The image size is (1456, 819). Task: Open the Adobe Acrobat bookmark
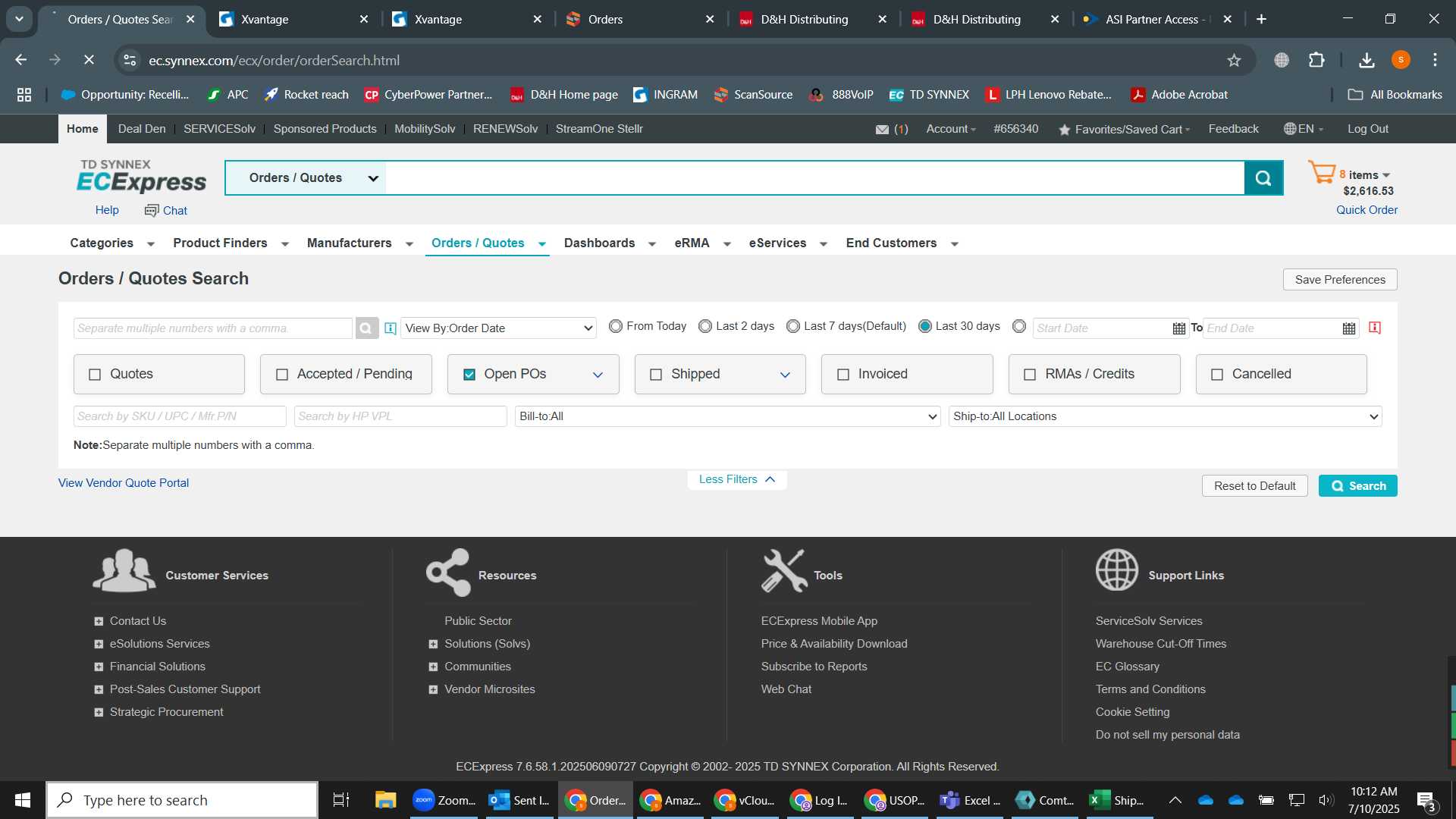coord(1179,95)
